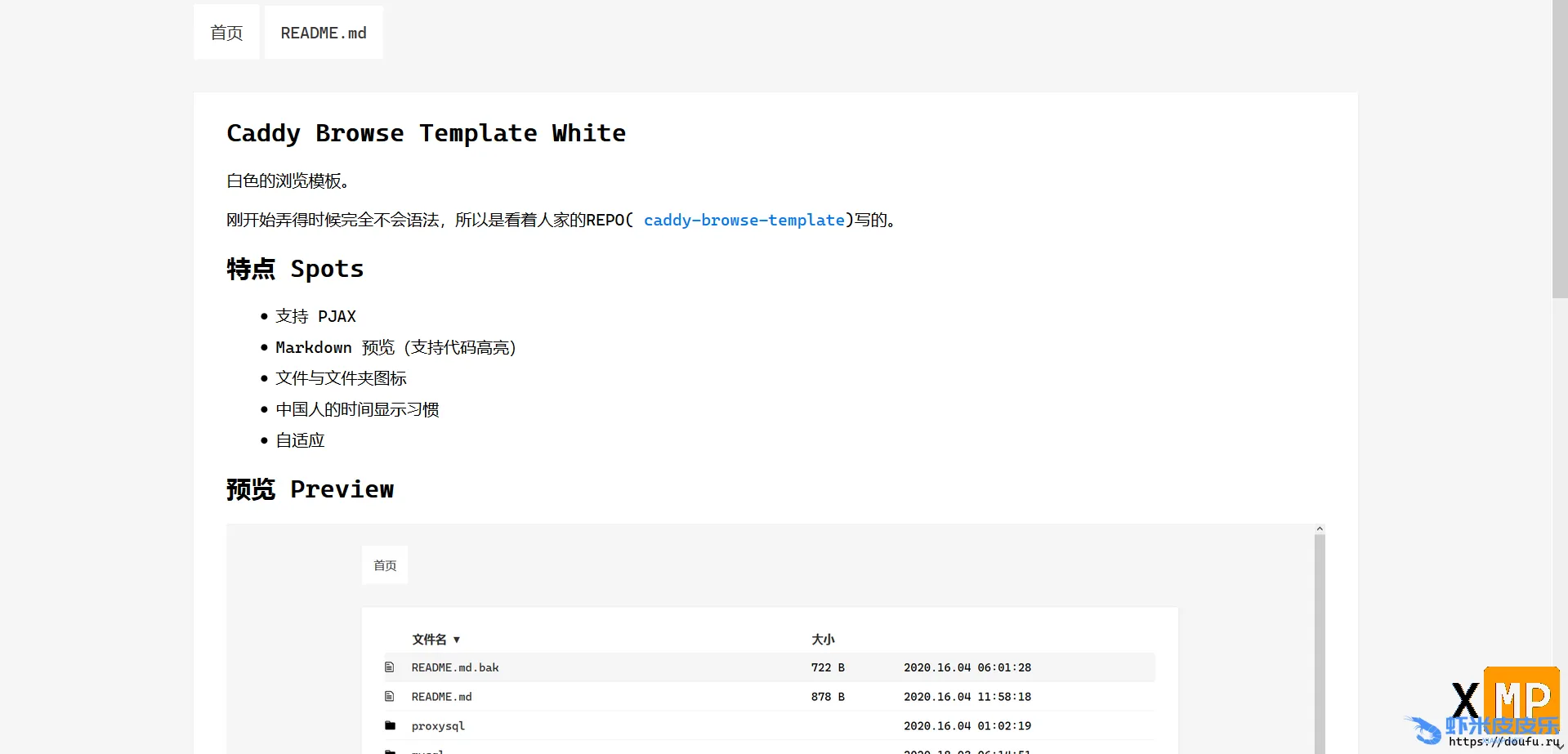Open the README.md.bak file name

click(455, 667)
